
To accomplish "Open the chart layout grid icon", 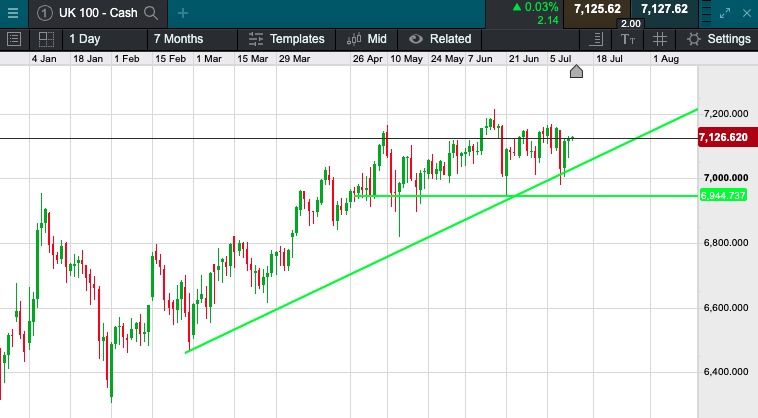I will [46, 39].
